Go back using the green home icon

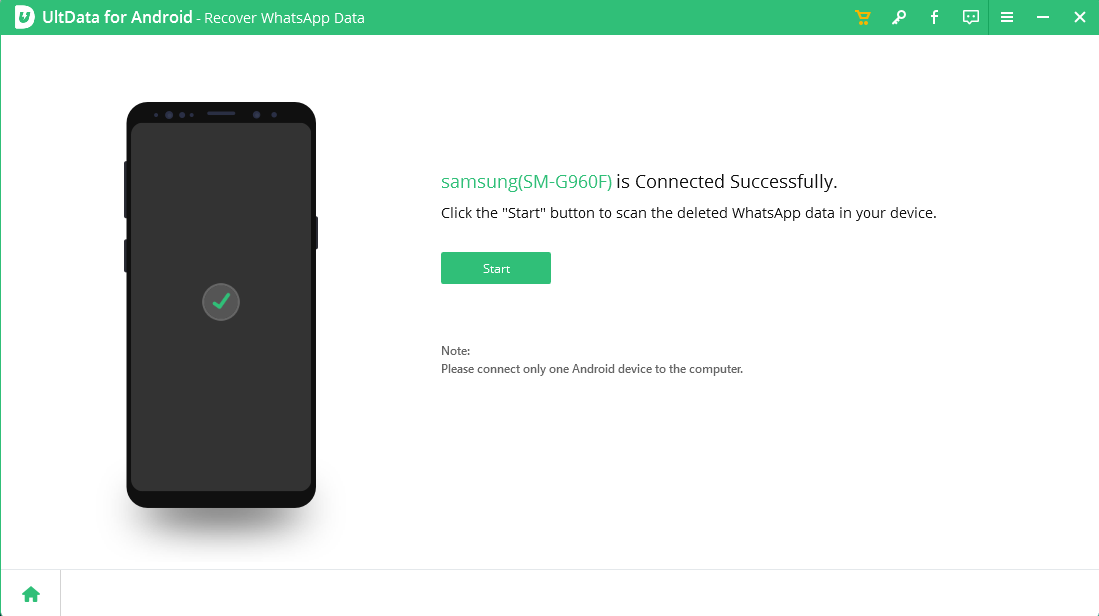click(x=31, y=594)
